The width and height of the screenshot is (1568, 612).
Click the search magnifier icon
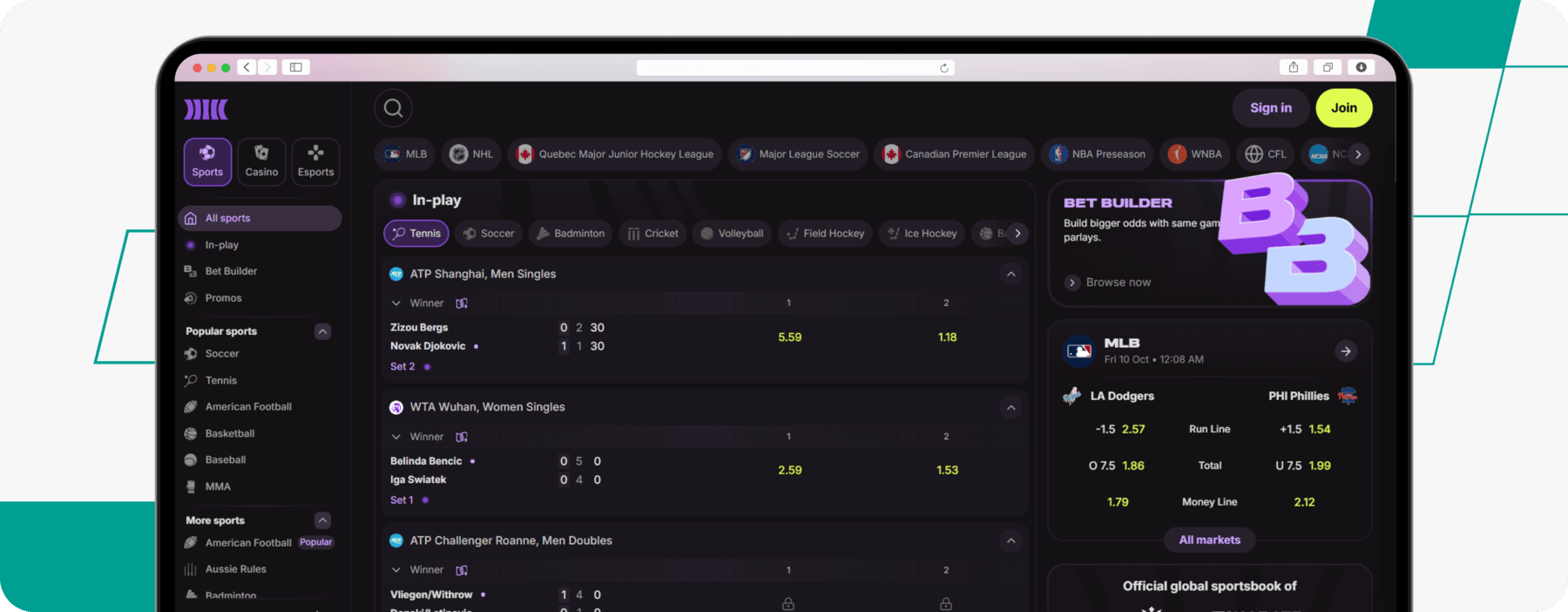[393, 108]
